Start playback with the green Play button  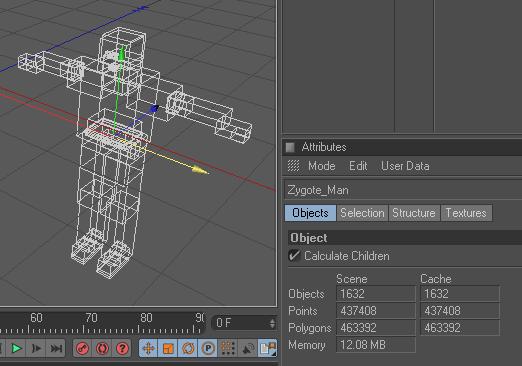pyautogui.click(x=16, y=348)
